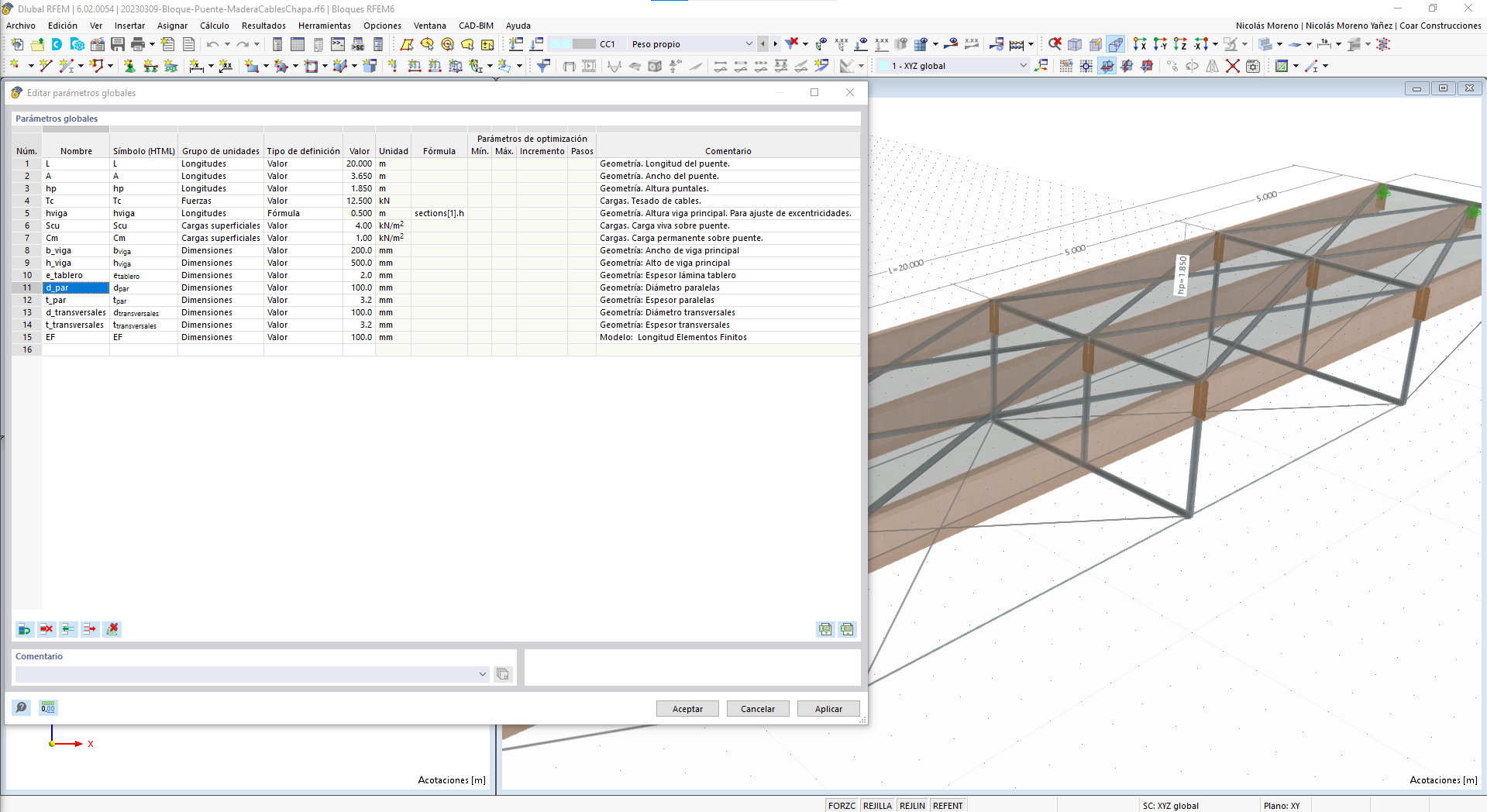Toggle the REFENT status bar button

click(948, 806)
